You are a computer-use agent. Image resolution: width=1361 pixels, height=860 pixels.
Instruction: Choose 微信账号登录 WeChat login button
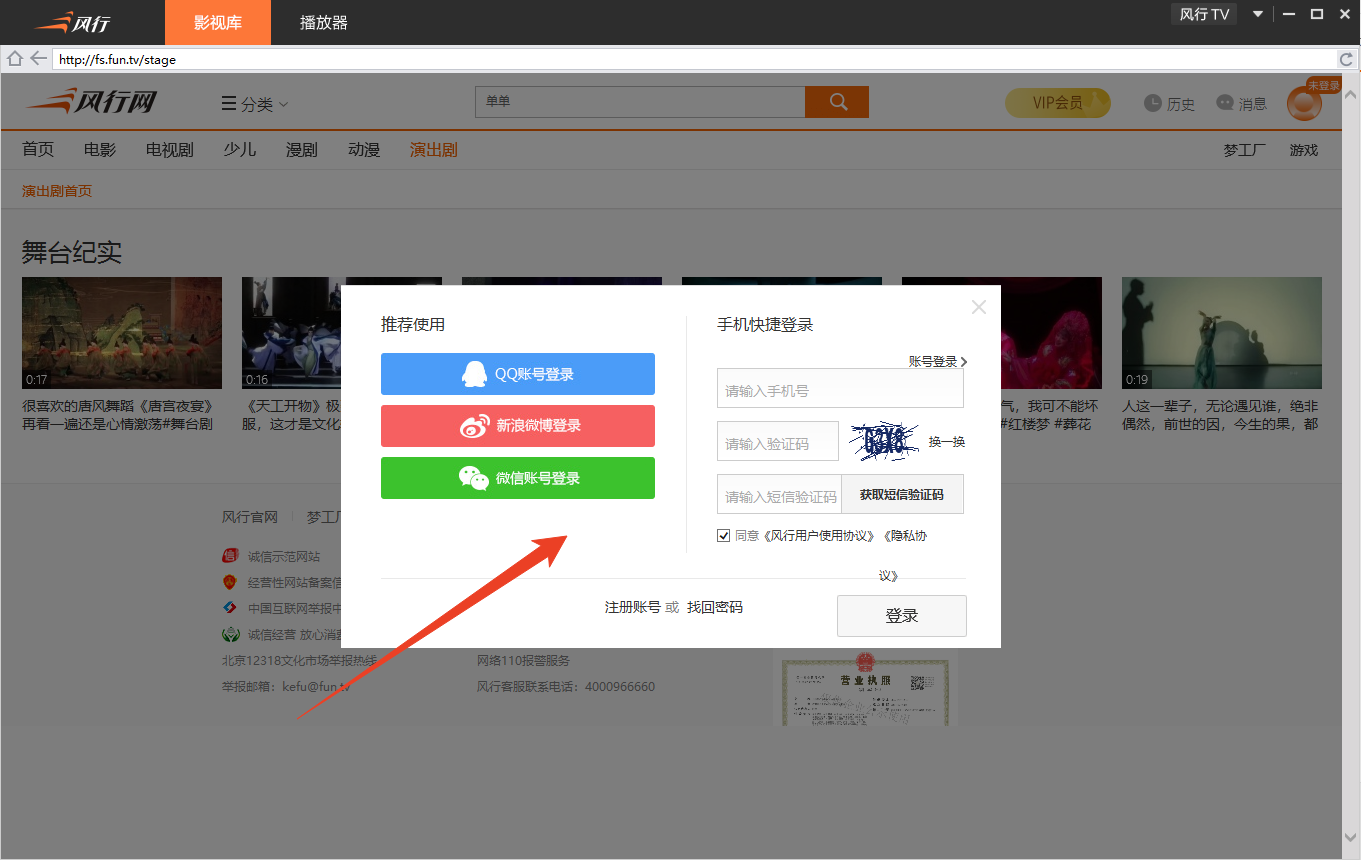518,478
